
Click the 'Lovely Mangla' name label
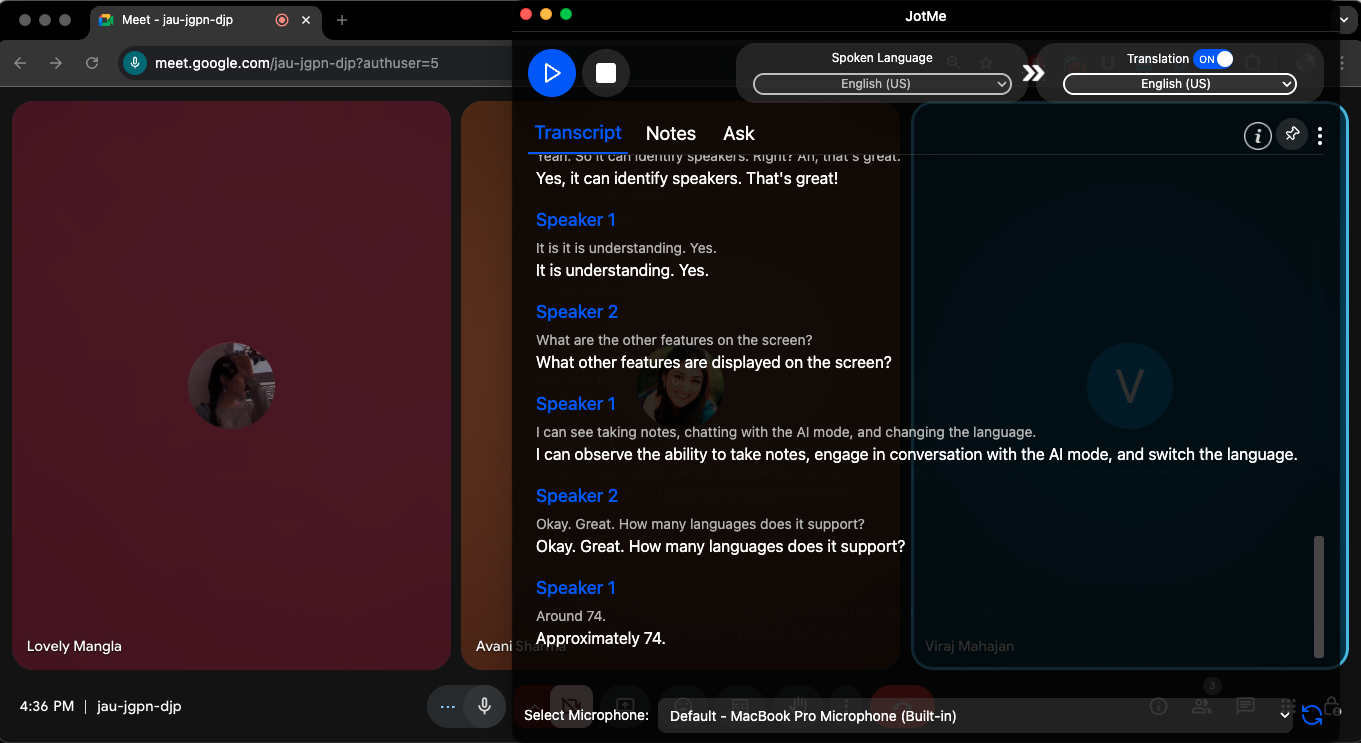click(74, 646)
